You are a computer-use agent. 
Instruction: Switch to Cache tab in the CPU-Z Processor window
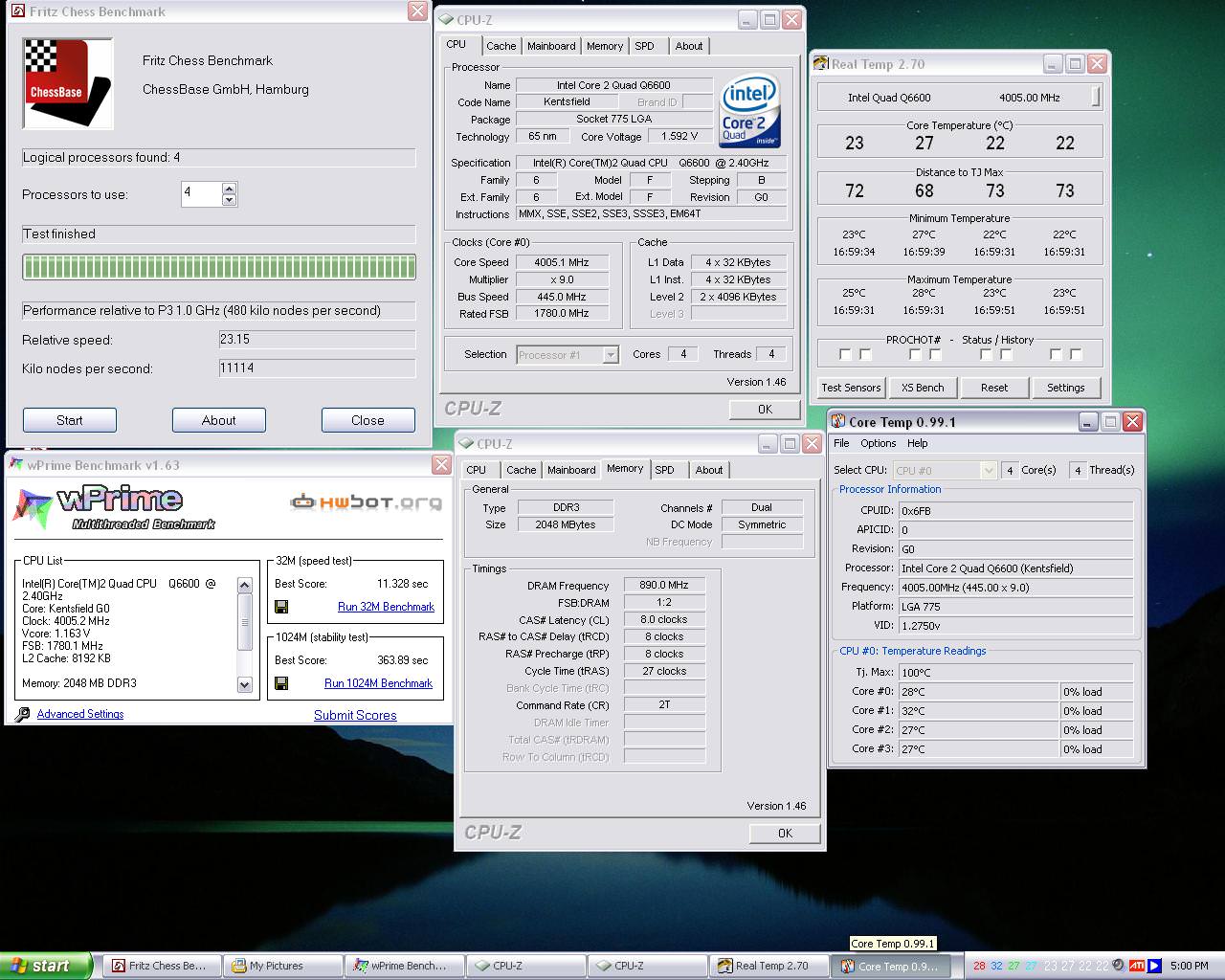(x=501, y=46)
